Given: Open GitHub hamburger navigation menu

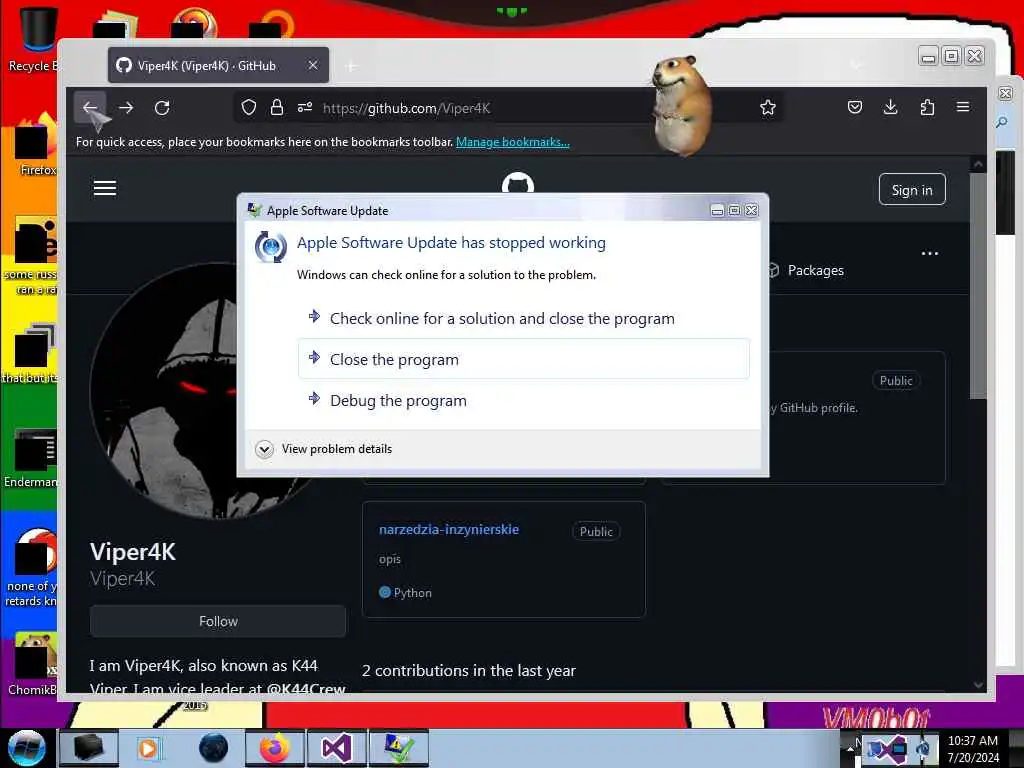Looking at the screenshot, I should coord(104,189).
